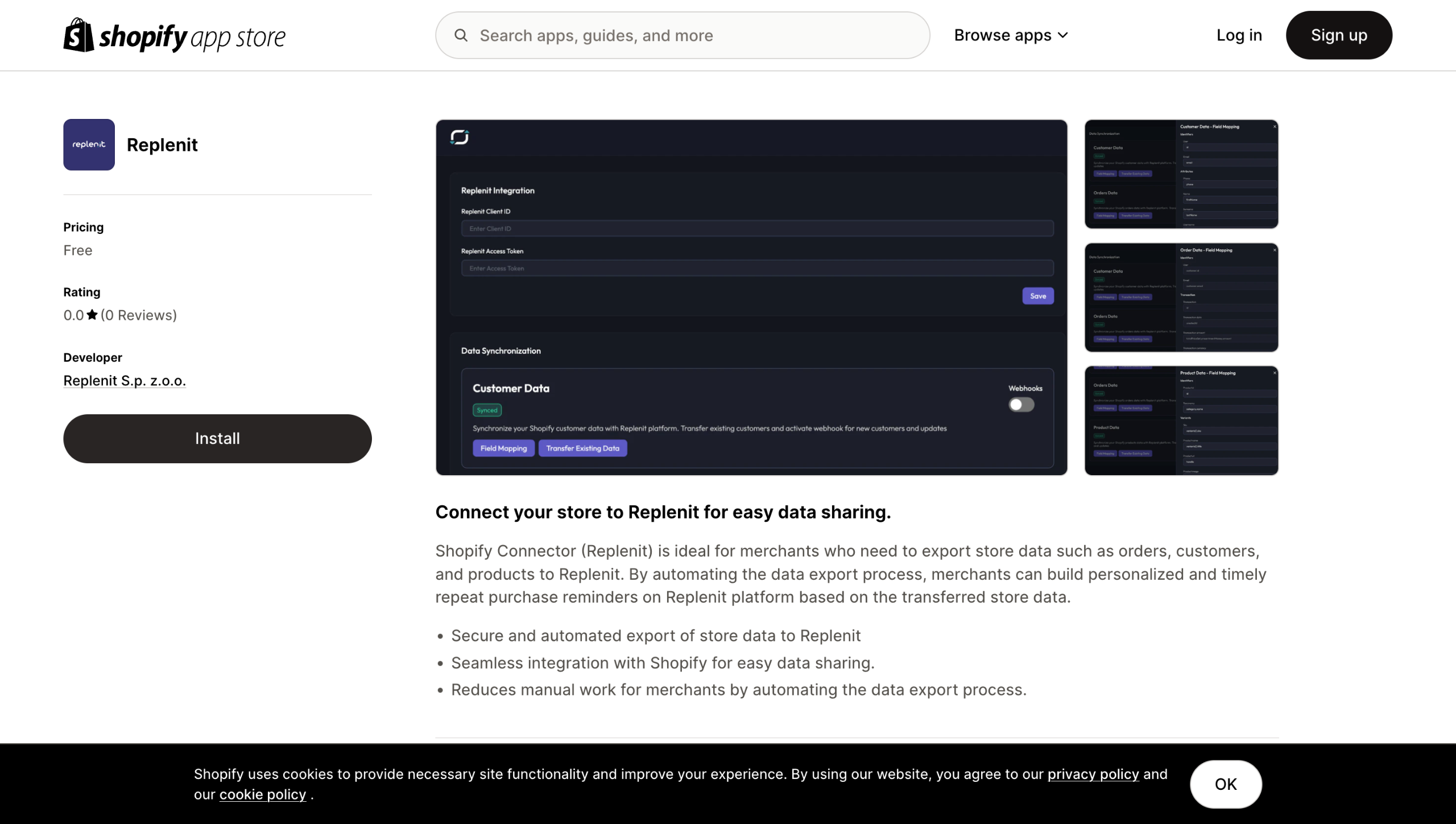The image size is (1456, 824).
Task: Open the Replenit S.p. z.o.o. developer link
Action: pos(125,381)
